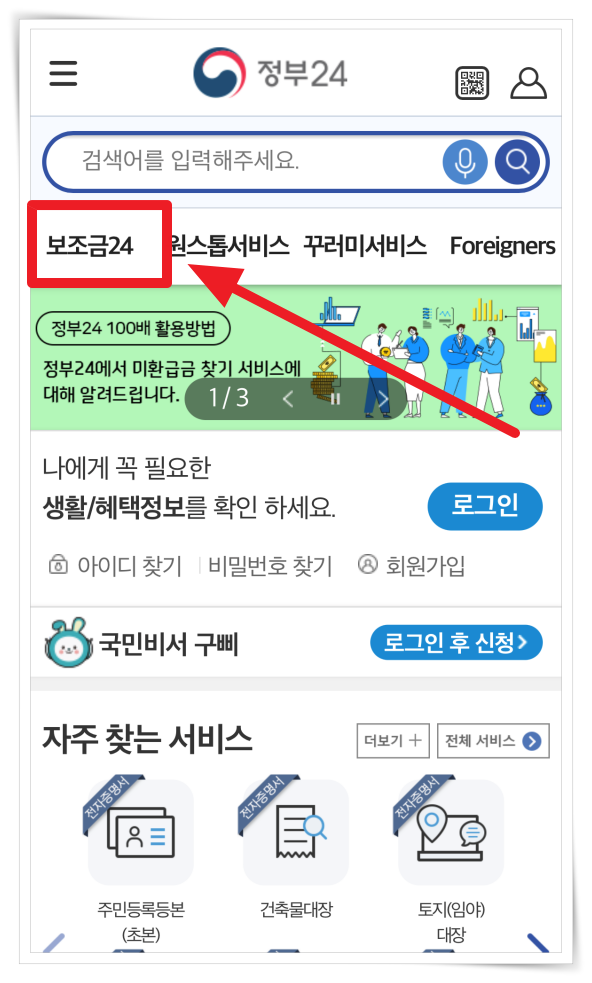
Task: Focus the 검색어를 입력해주세요 search field
Action: point(245,161)
